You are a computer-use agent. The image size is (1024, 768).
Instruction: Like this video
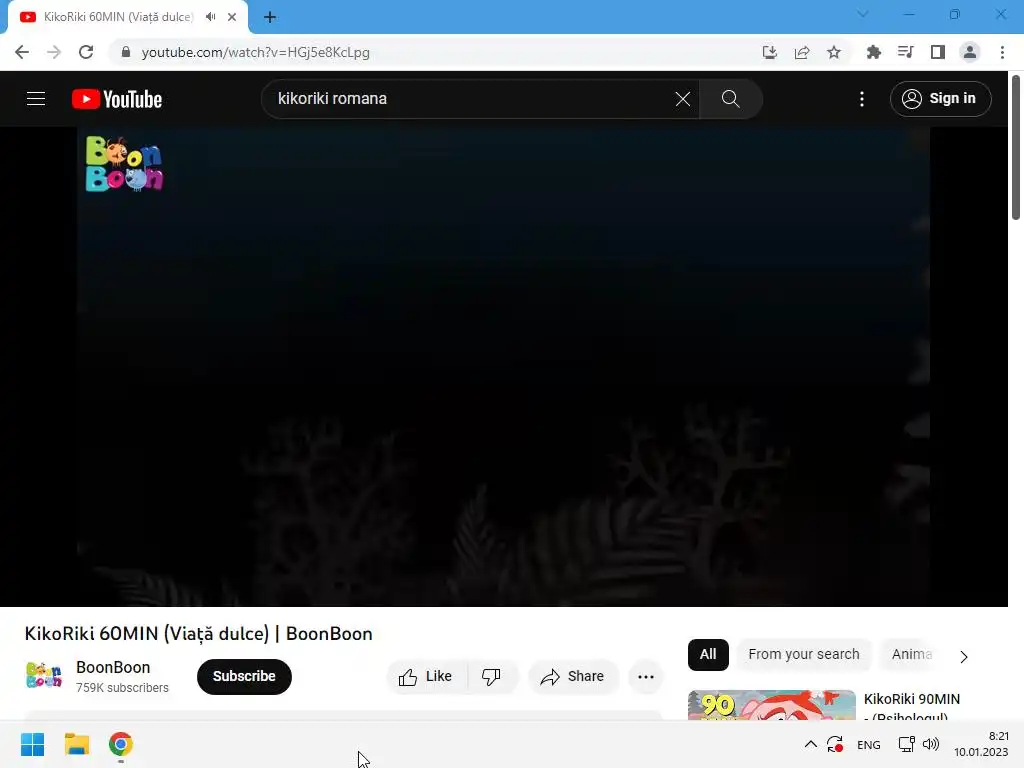click(x=427, y=677)
